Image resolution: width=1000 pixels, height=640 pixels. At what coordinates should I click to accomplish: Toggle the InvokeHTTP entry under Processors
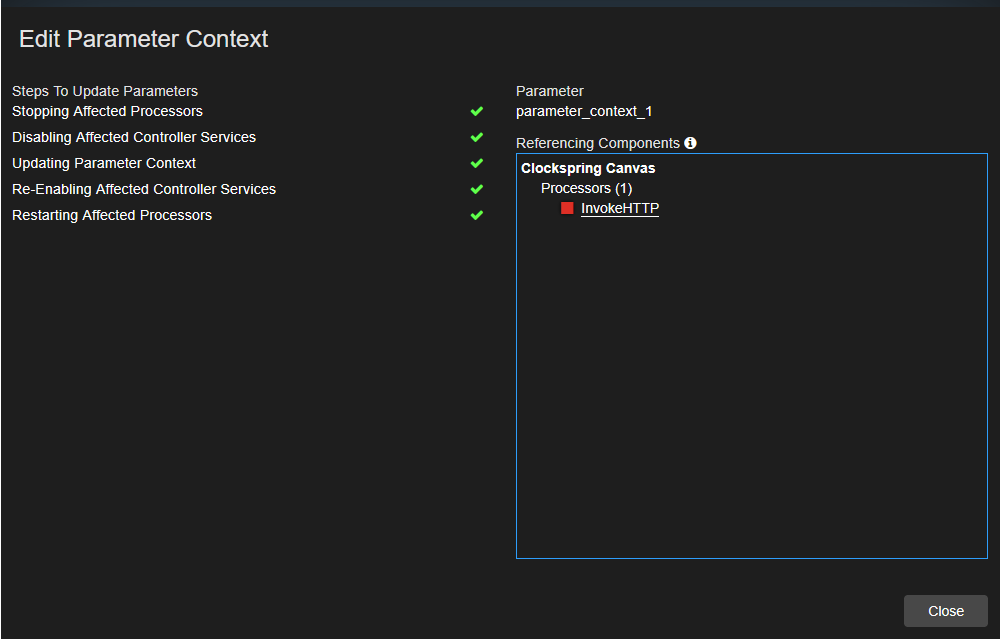pos(619,208)
